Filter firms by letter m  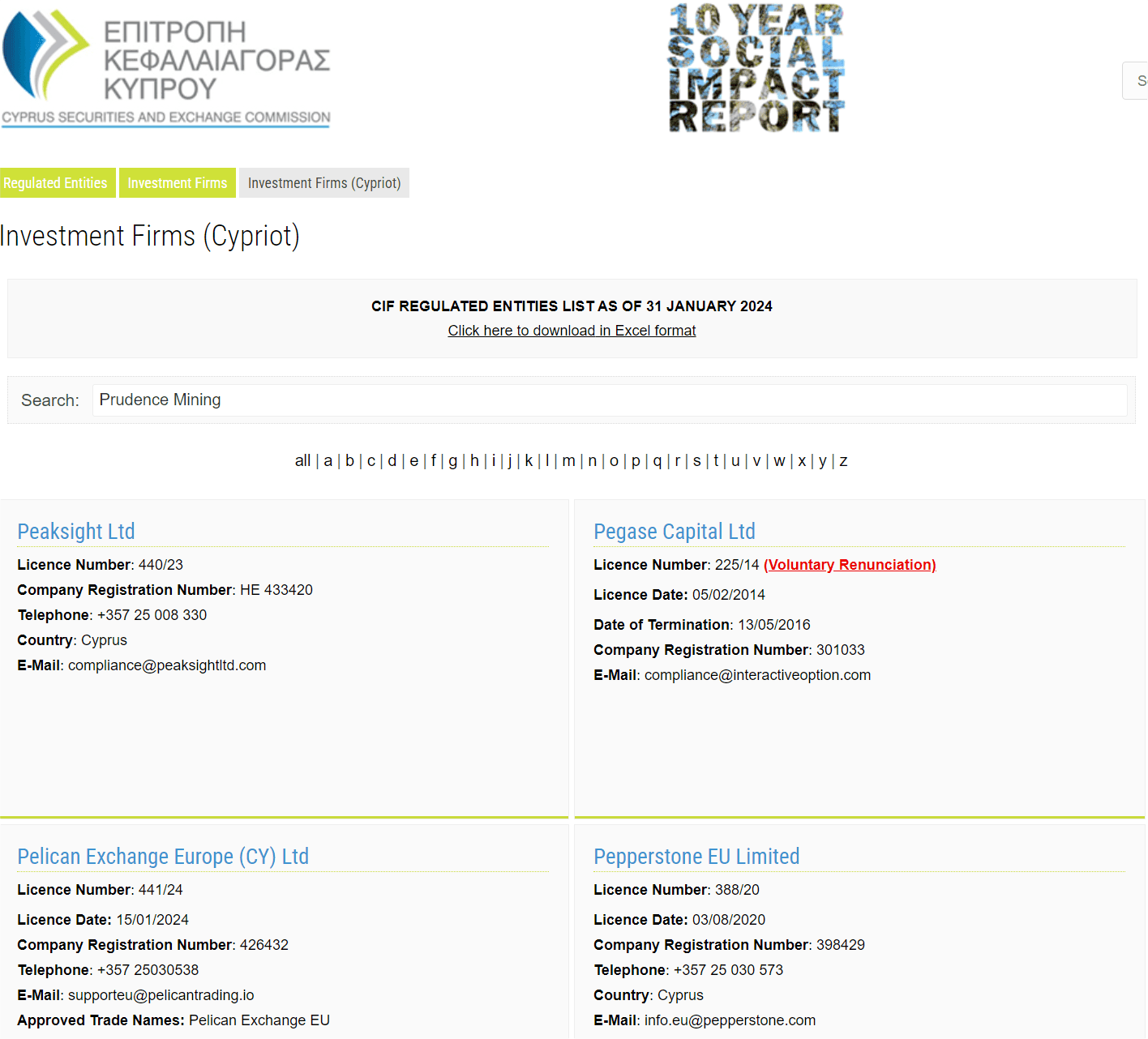(x=568, y=461)
